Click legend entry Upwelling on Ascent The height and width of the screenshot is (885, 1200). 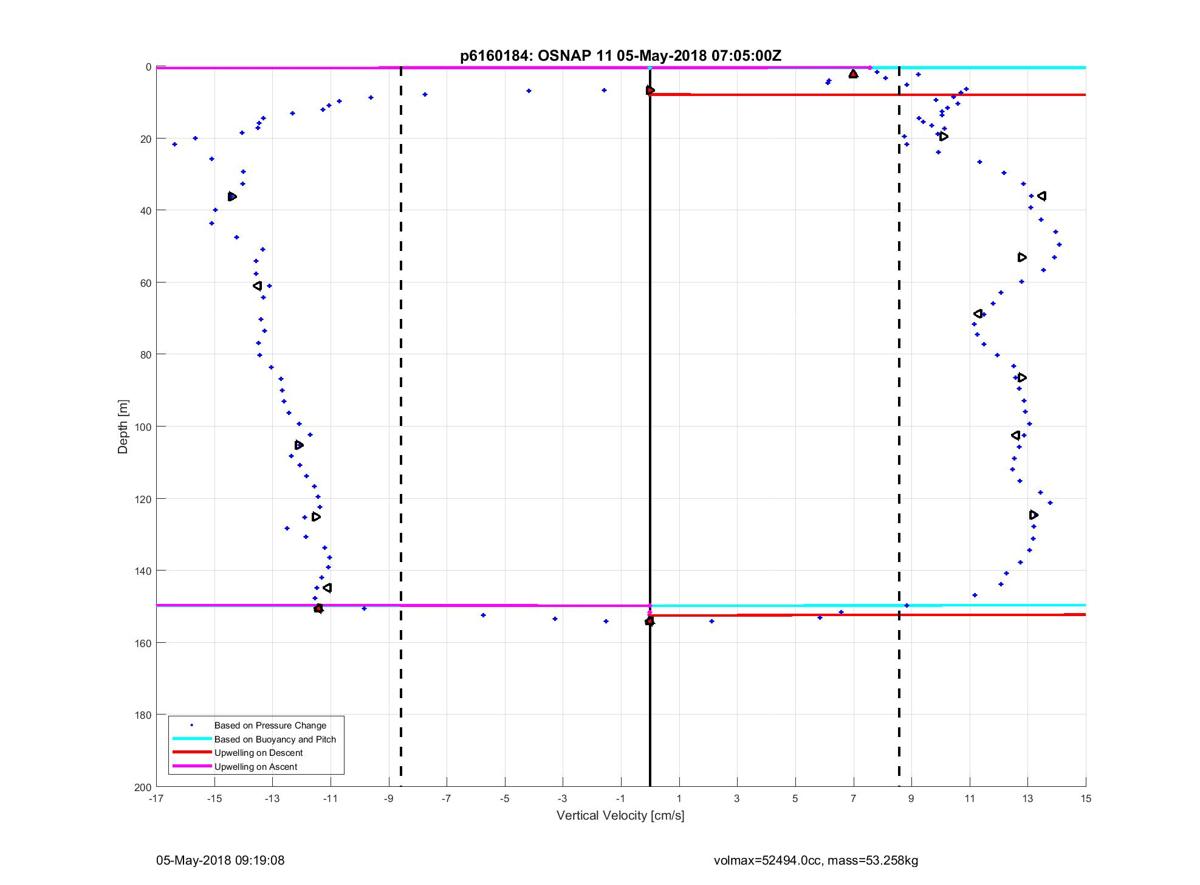tap(255, 767)
